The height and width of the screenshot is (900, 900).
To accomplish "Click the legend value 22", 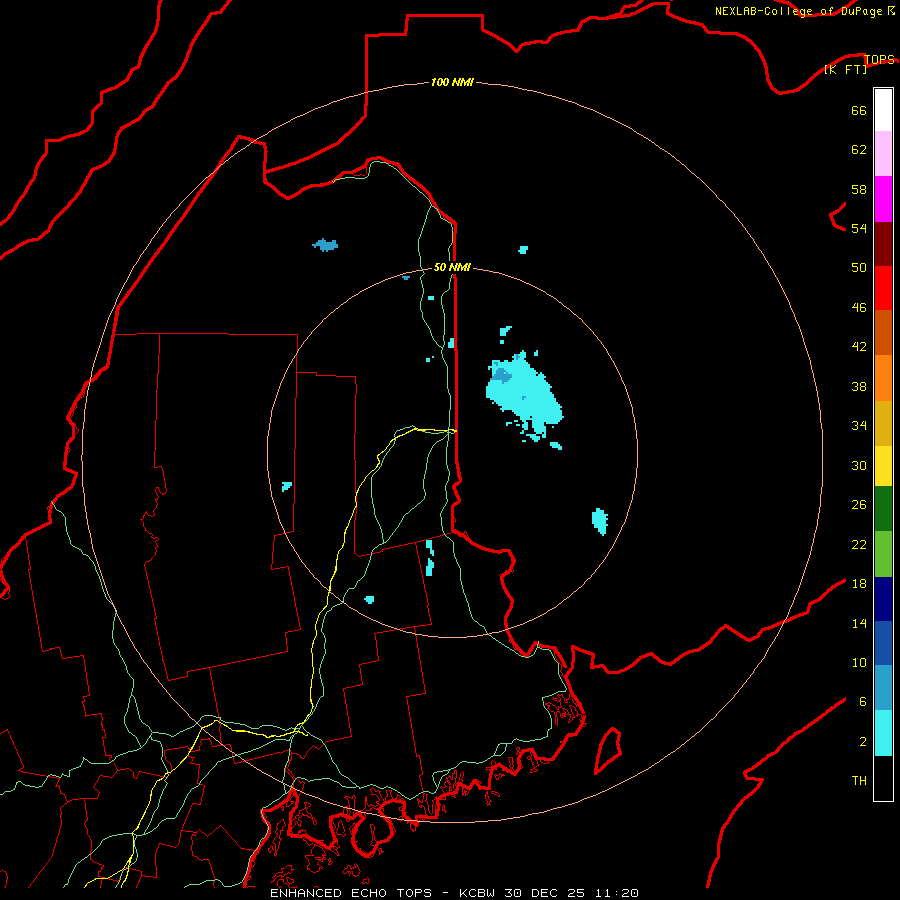I will pyautogui.click(x=859, y=544).
